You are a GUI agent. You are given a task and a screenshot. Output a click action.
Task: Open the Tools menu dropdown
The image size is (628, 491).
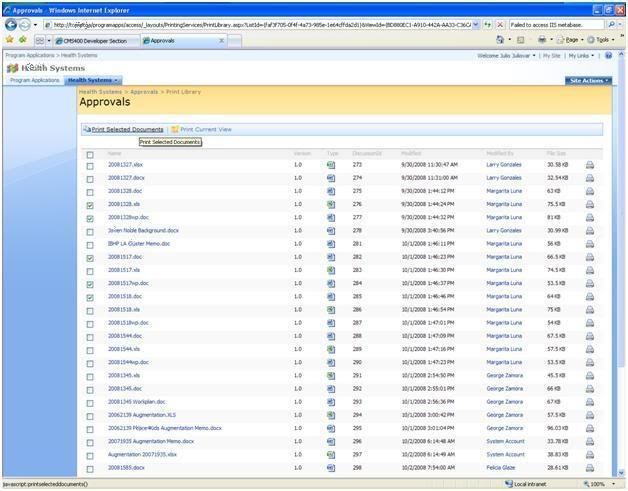[x=601, y=40]
